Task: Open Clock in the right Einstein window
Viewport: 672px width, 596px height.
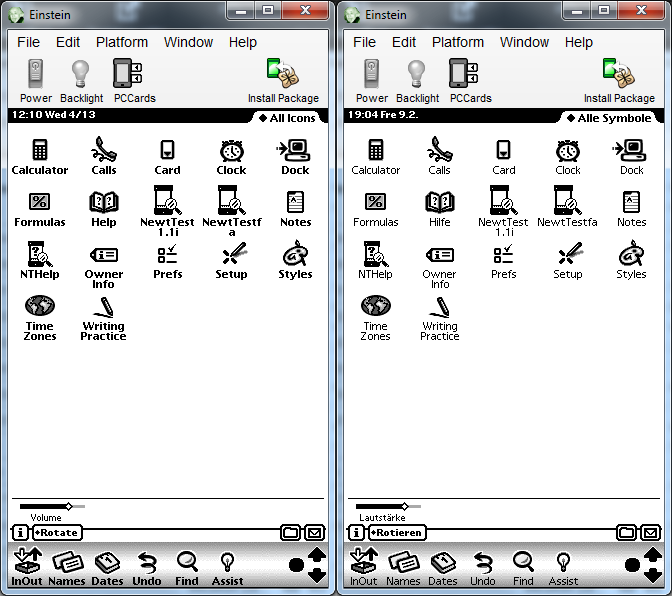Action: point(567,157)
